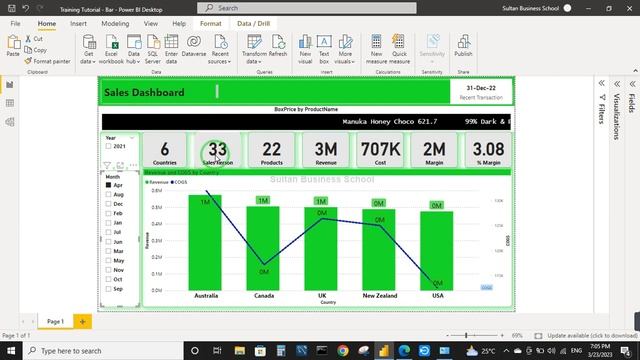Open File Explorer from the taskbar
This screenshot has height=360, width=640.
click(x=240, y=351)
